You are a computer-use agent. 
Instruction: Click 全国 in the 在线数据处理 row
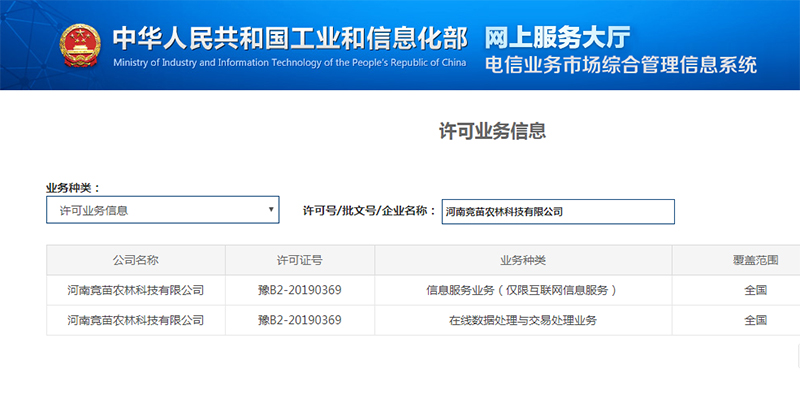(x=756, y=320)
